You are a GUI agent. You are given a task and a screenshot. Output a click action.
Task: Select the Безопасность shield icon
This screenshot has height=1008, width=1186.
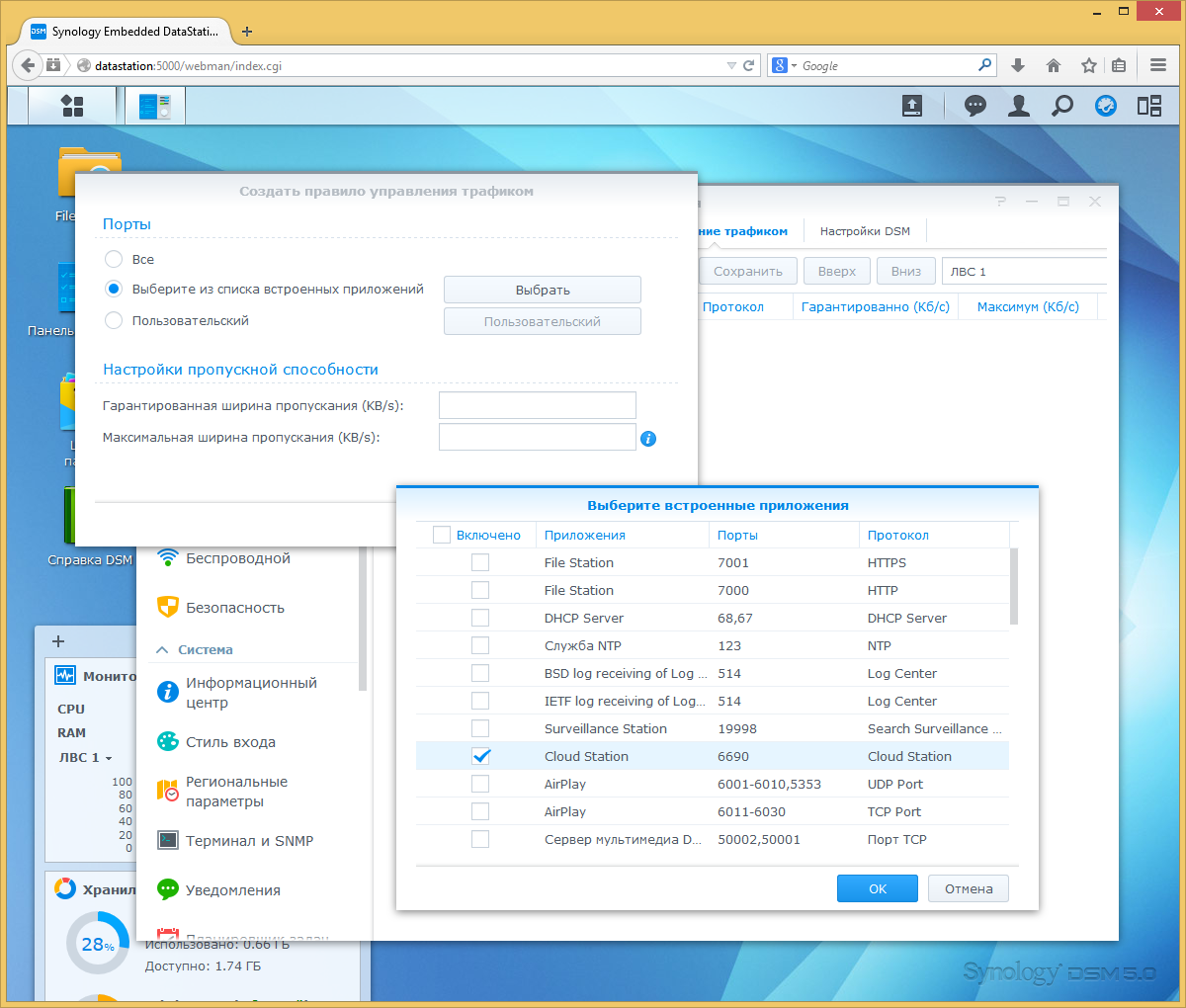(x=168, y=608)
